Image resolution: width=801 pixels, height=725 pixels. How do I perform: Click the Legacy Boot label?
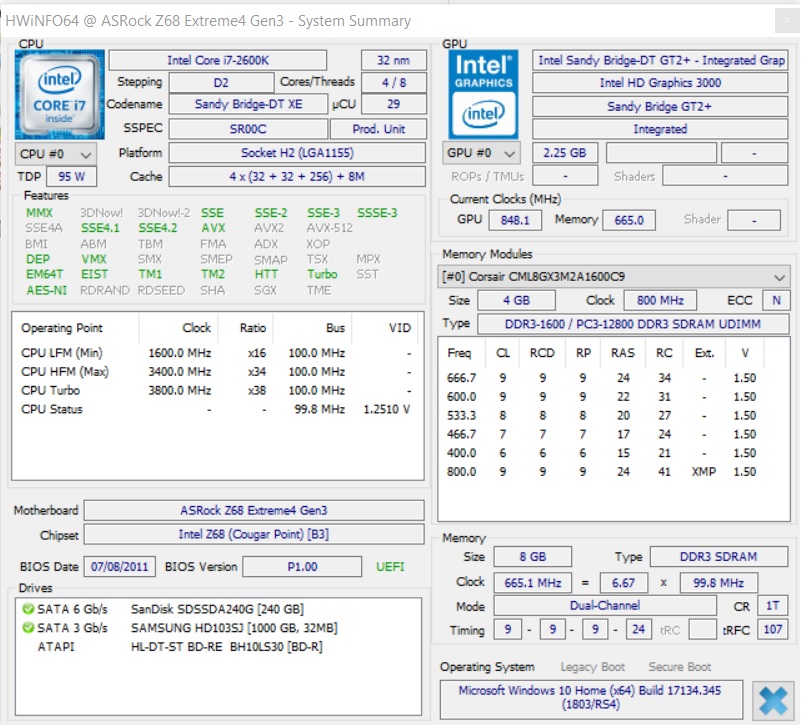tap(593, 667)
